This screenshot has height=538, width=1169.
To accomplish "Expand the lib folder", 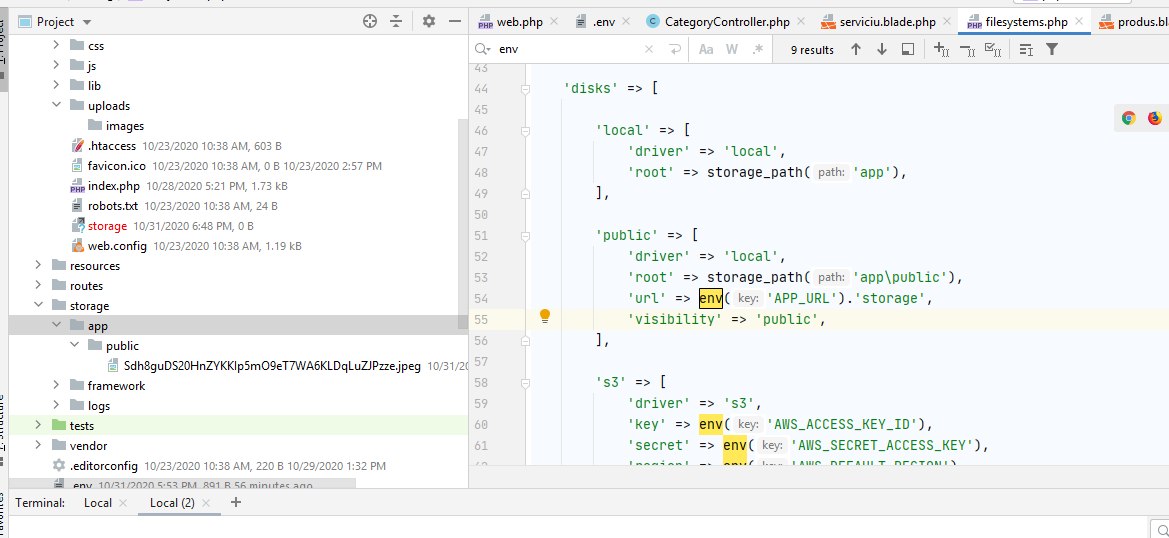I will click(56, 86).
